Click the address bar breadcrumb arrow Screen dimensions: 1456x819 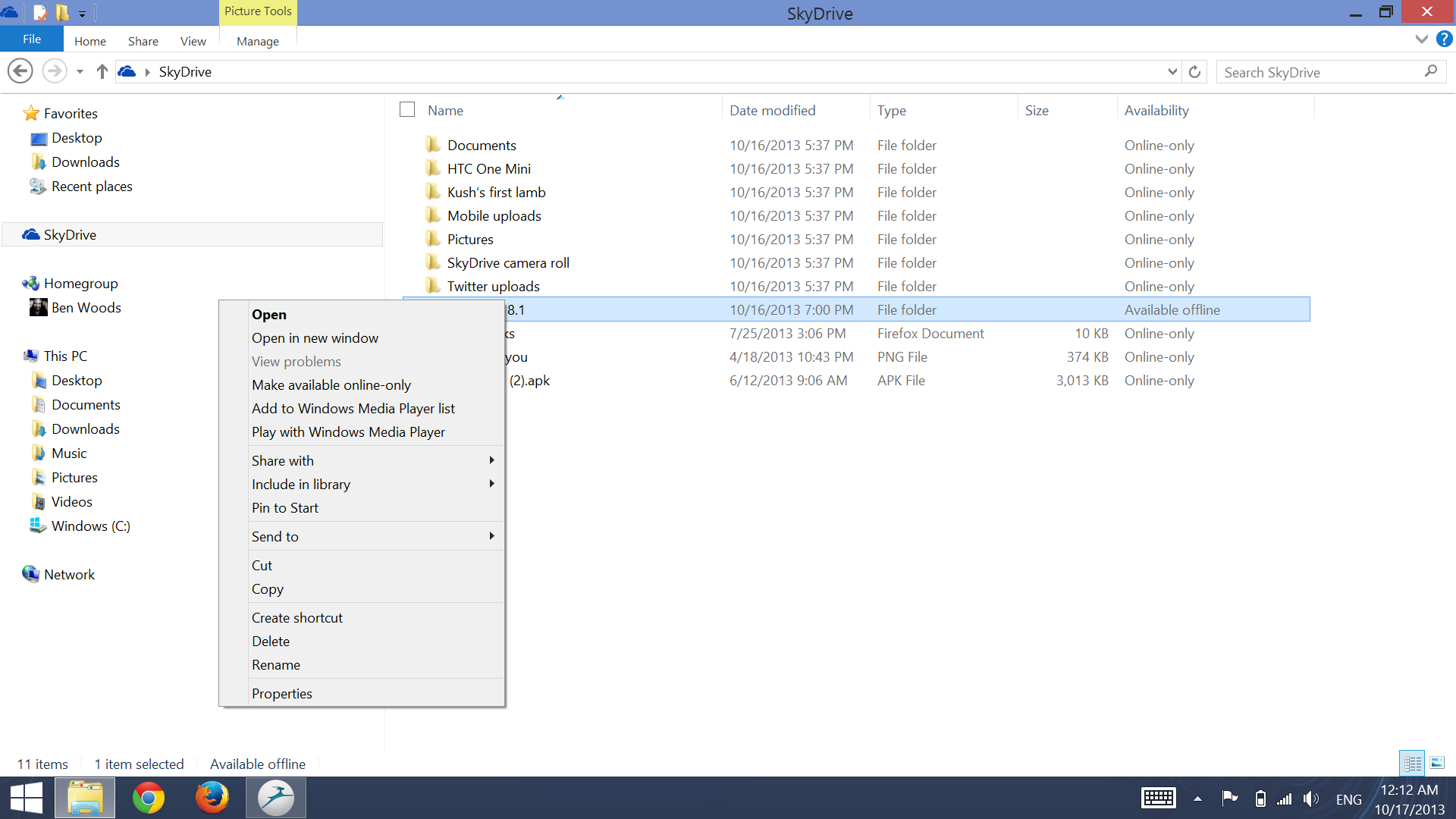coord(148,72)
